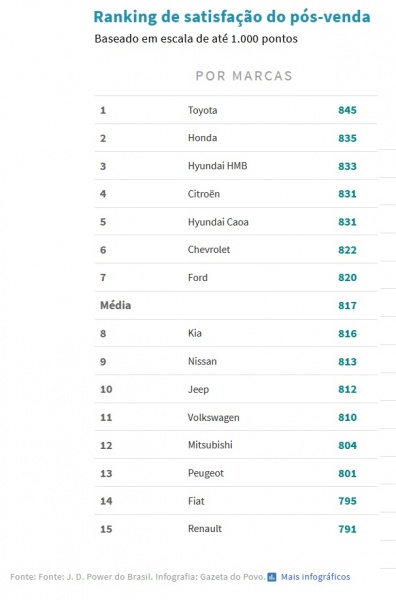
Task: Open the Mais infográficos link
Action: pyautogui.click(x=315, y=577)
